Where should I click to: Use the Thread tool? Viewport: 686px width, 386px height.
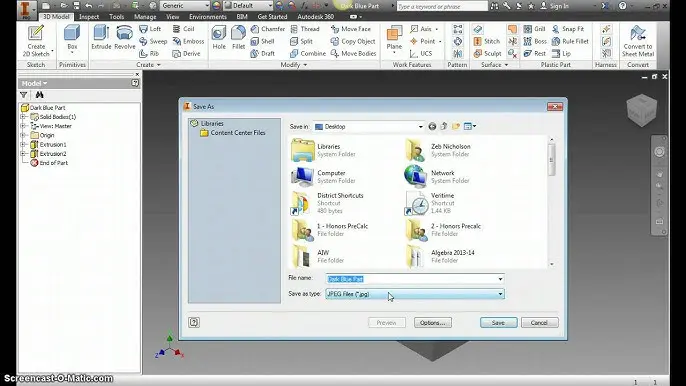[x=305, y=29]
